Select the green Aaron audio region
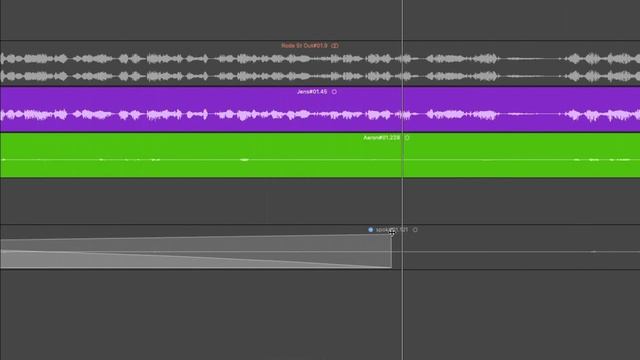 320,155
